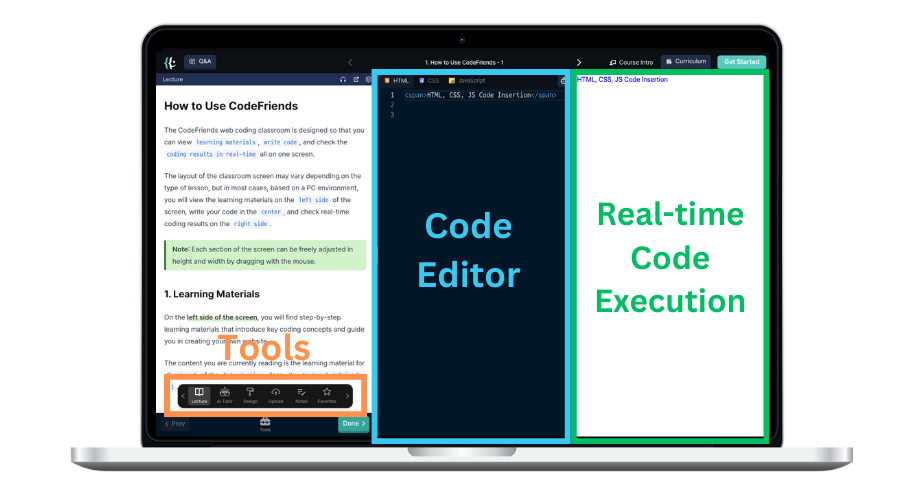922x500 pixels.
Task: Click the Done button
Action: pos(353,424)
